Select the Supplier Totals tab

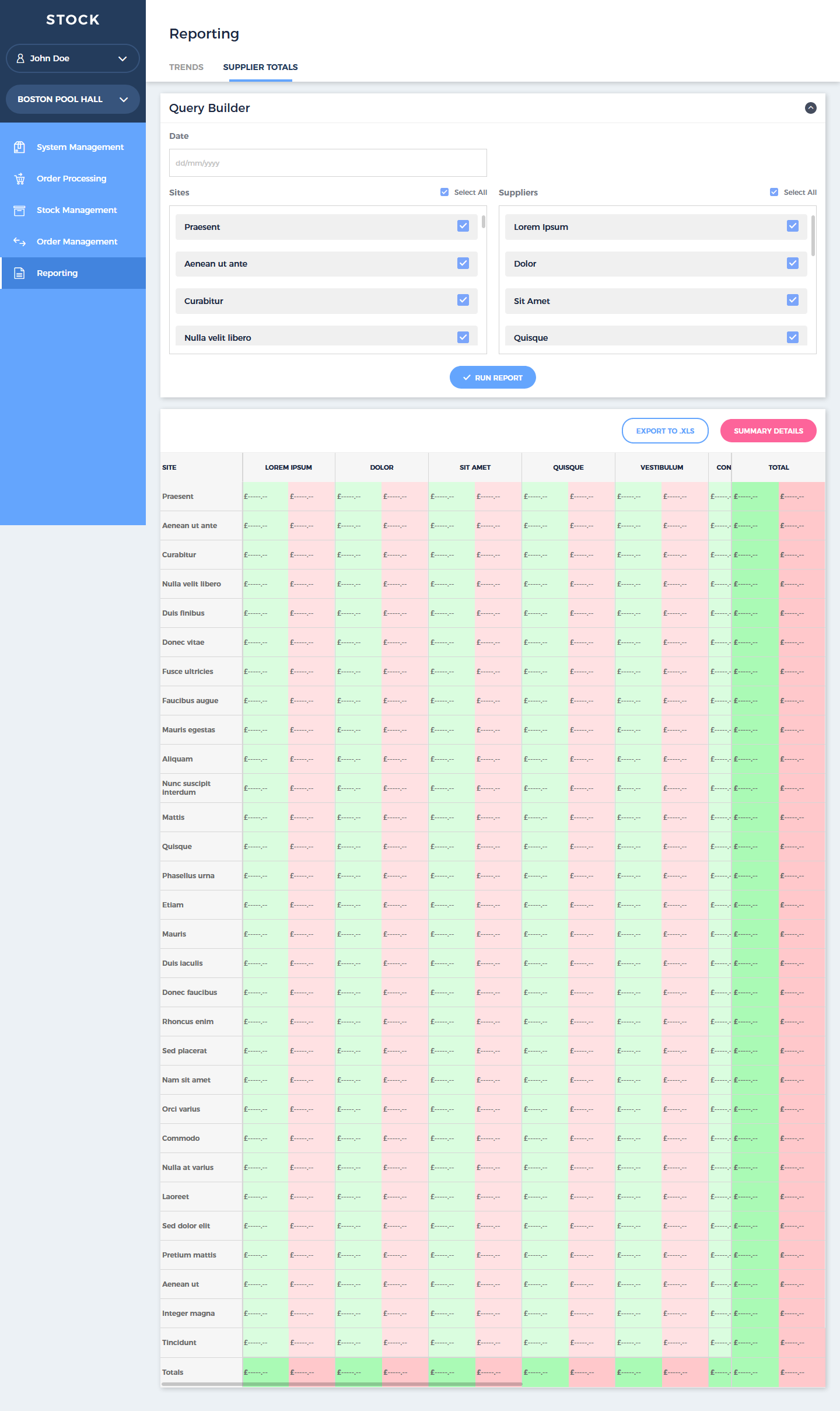(260, 67)
